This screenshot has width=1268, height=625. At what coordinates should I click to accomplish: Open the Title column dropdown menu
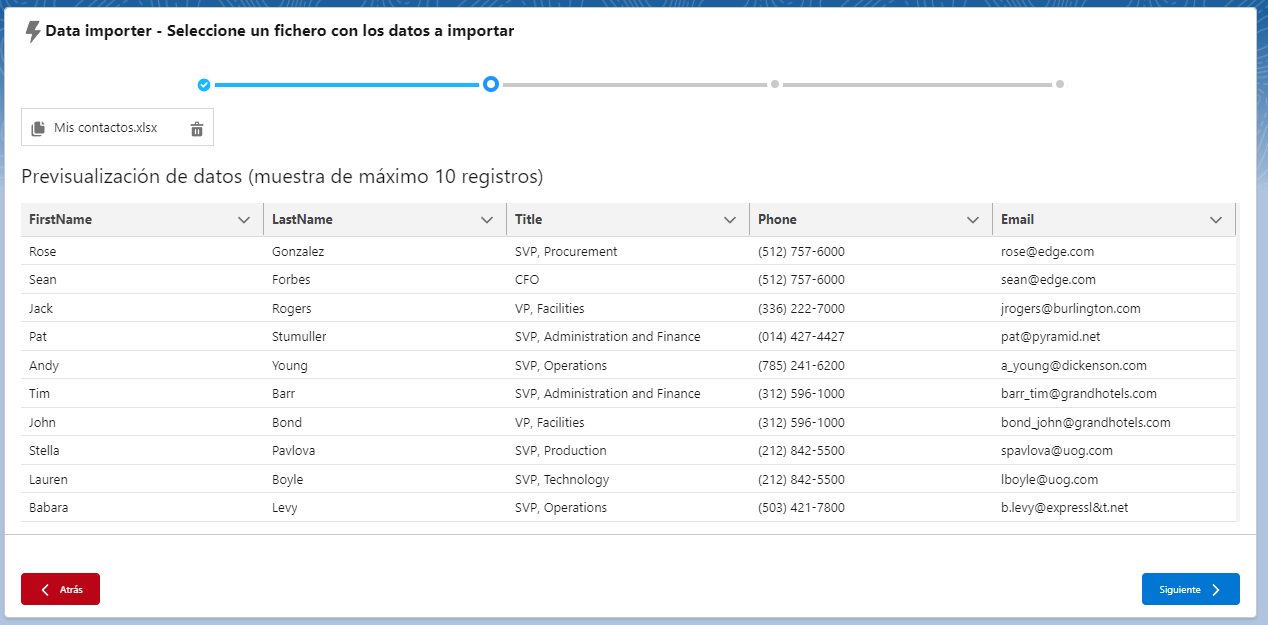click(x=730, y=220)
